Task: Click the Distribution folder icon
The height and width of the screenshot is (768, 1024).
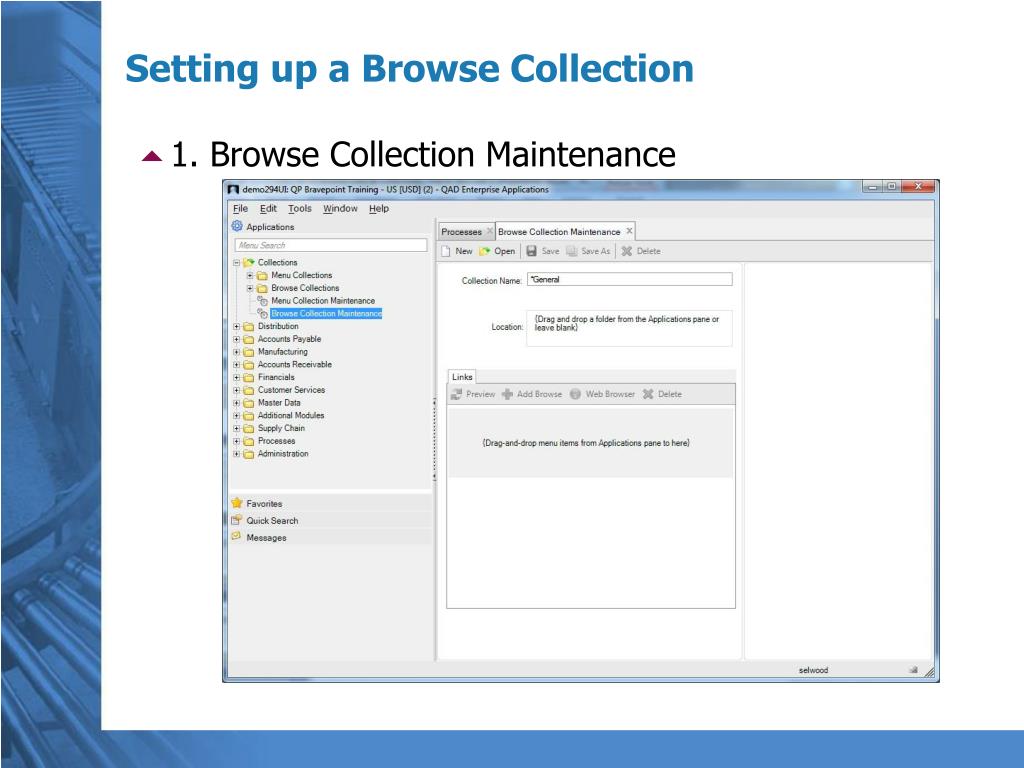Action: coord(249,327)
